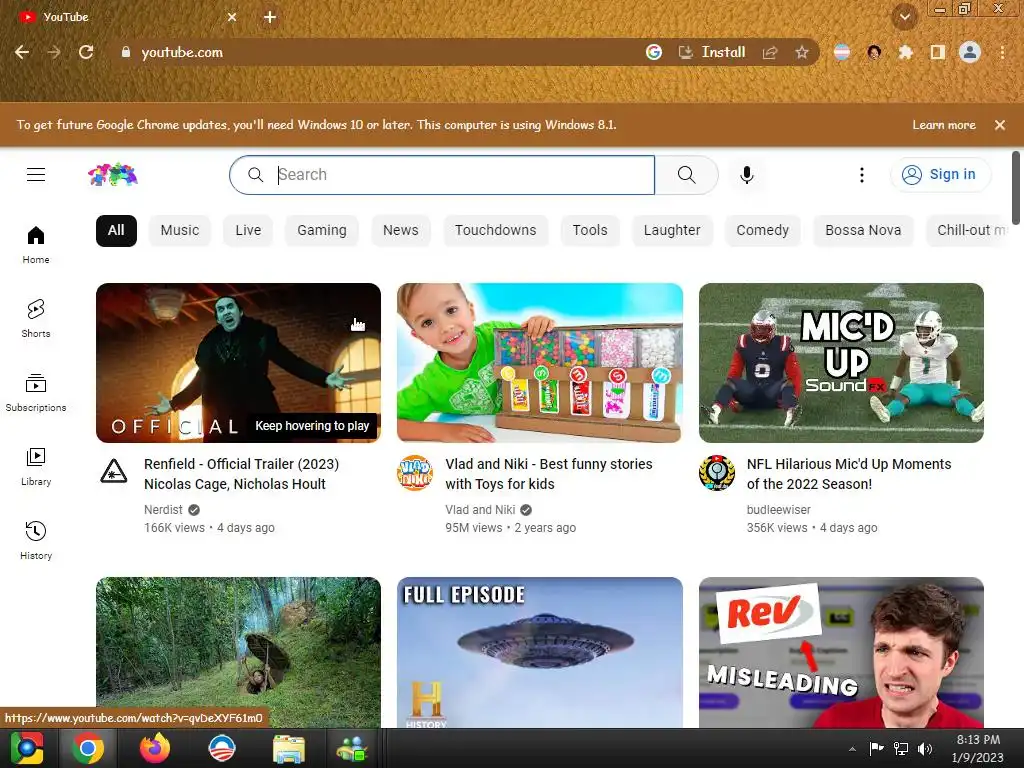Screen dimensions: 1024x768
Task: Show hidden tray icons arrow
Action: [852, 749]
